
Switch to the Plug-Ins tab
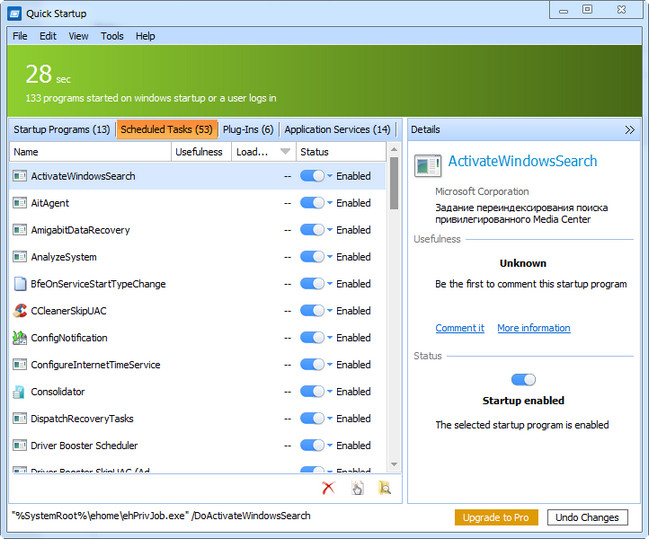click(x=247, y=130)
